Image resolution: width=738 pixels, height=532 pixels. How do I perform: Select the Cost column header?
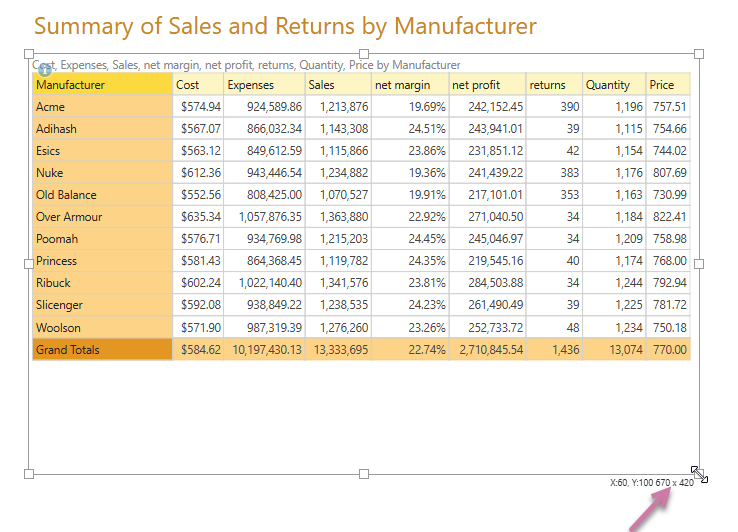tap(198, 85)
